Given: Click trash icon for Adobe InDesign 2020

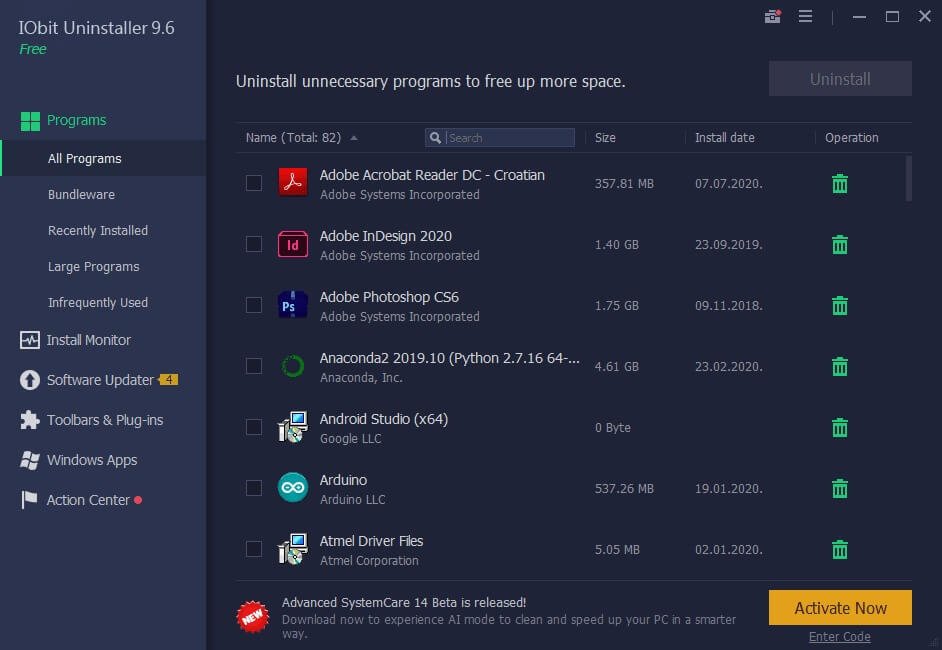Looking at the screenshot, I should 839,245.
